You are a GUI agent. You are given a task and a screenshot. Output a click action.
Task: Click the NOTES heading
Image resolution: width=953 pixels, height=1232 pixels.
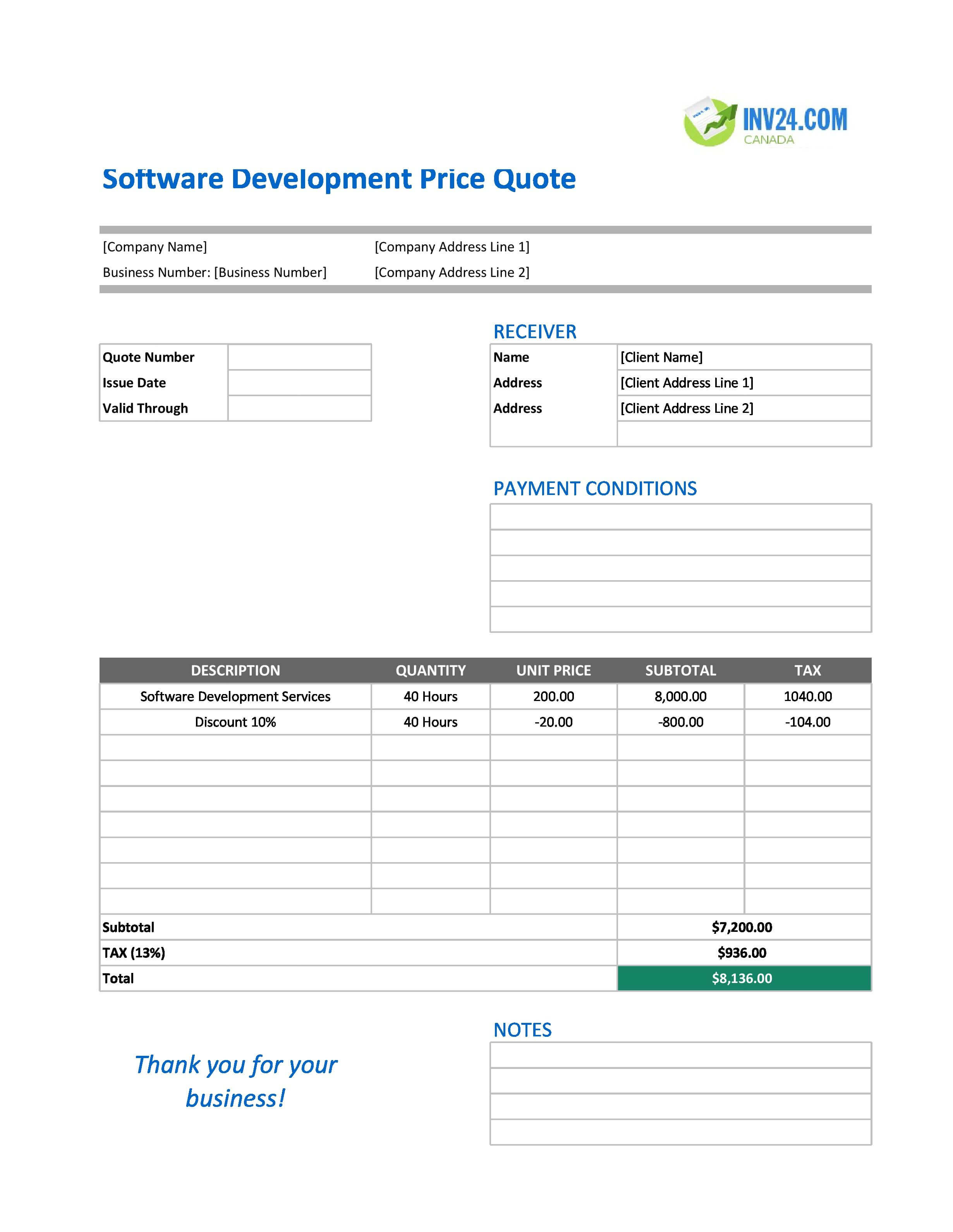coord(522,1030)
